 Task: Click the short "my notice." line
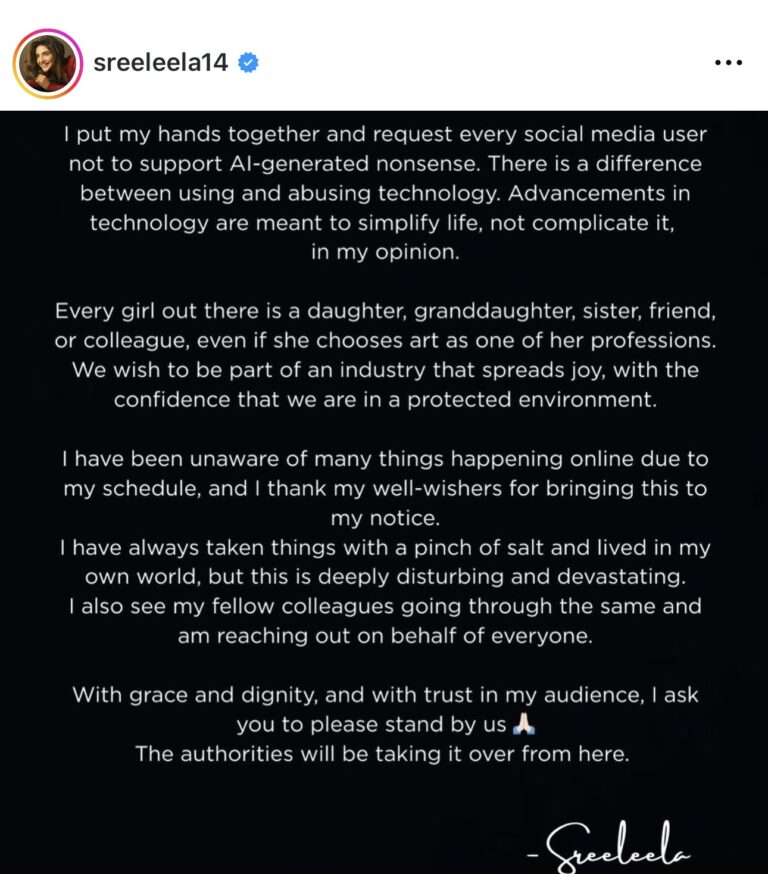click(x=384, y=518)
